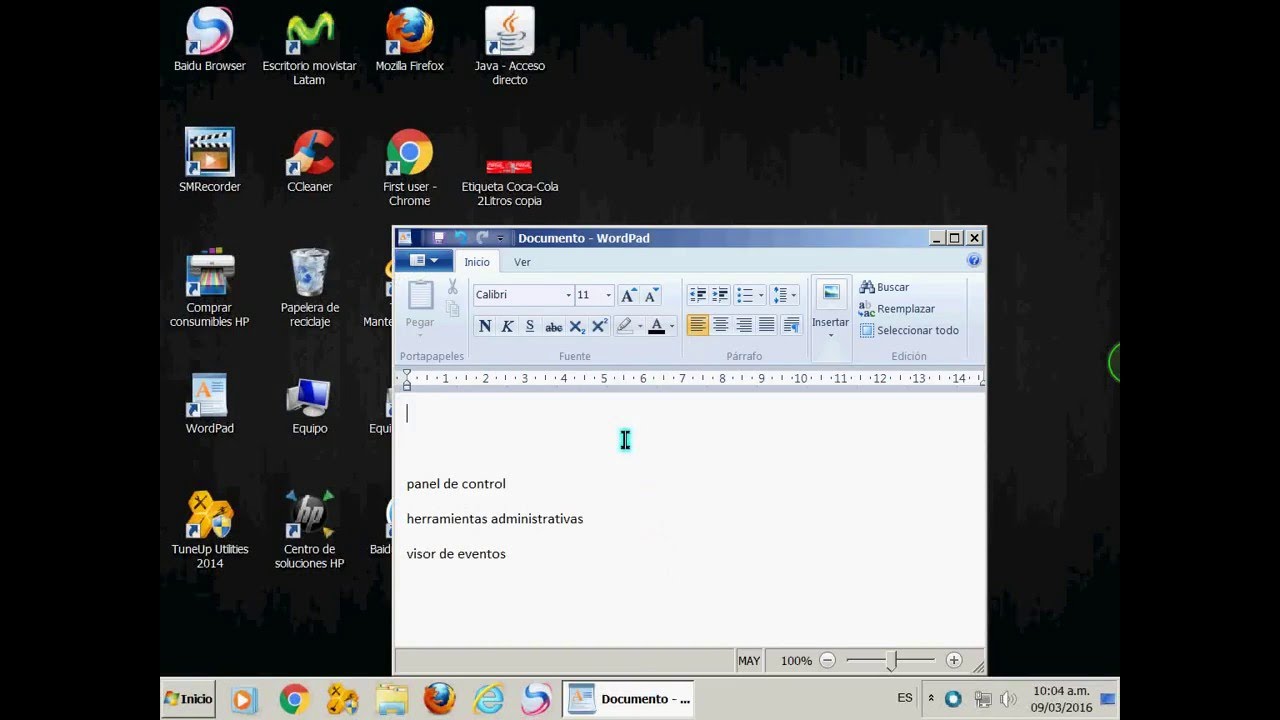Shrink font size with the smaller A icon
This screenshot has height=720, width=1280.
point(651,295)
